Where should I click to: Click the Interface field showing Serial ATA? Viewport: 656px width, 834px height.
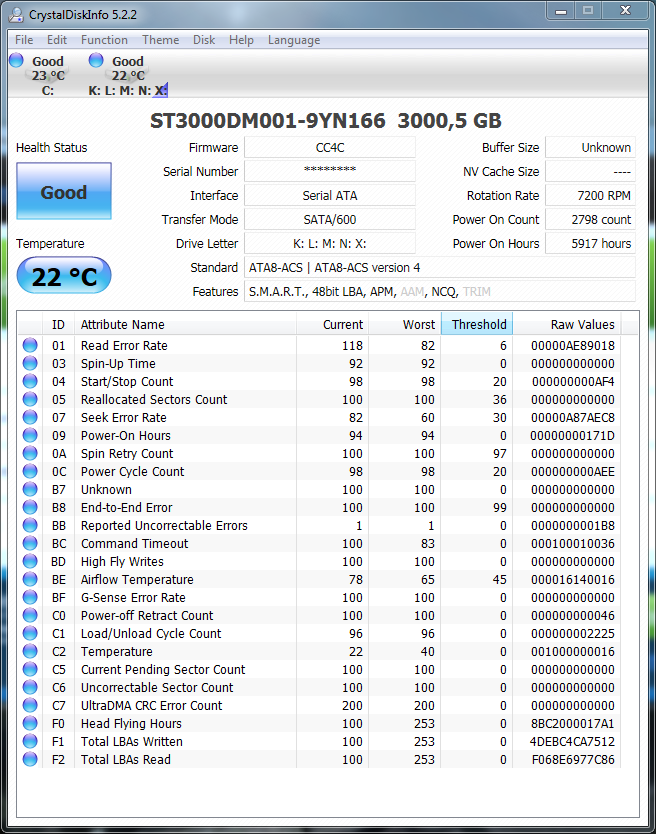[330, 196]
